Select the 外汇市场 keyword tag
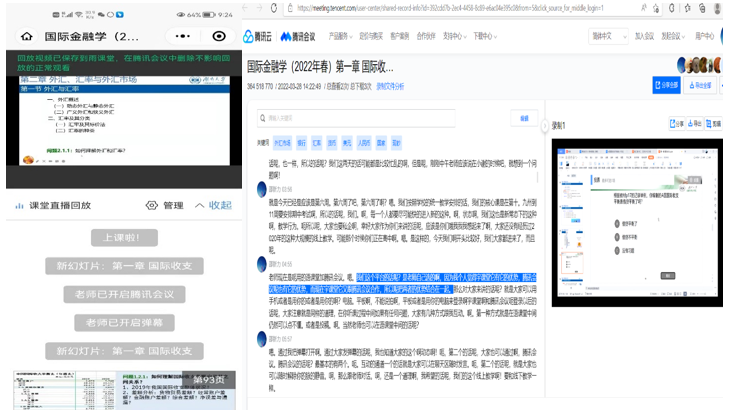 [284, 142]
